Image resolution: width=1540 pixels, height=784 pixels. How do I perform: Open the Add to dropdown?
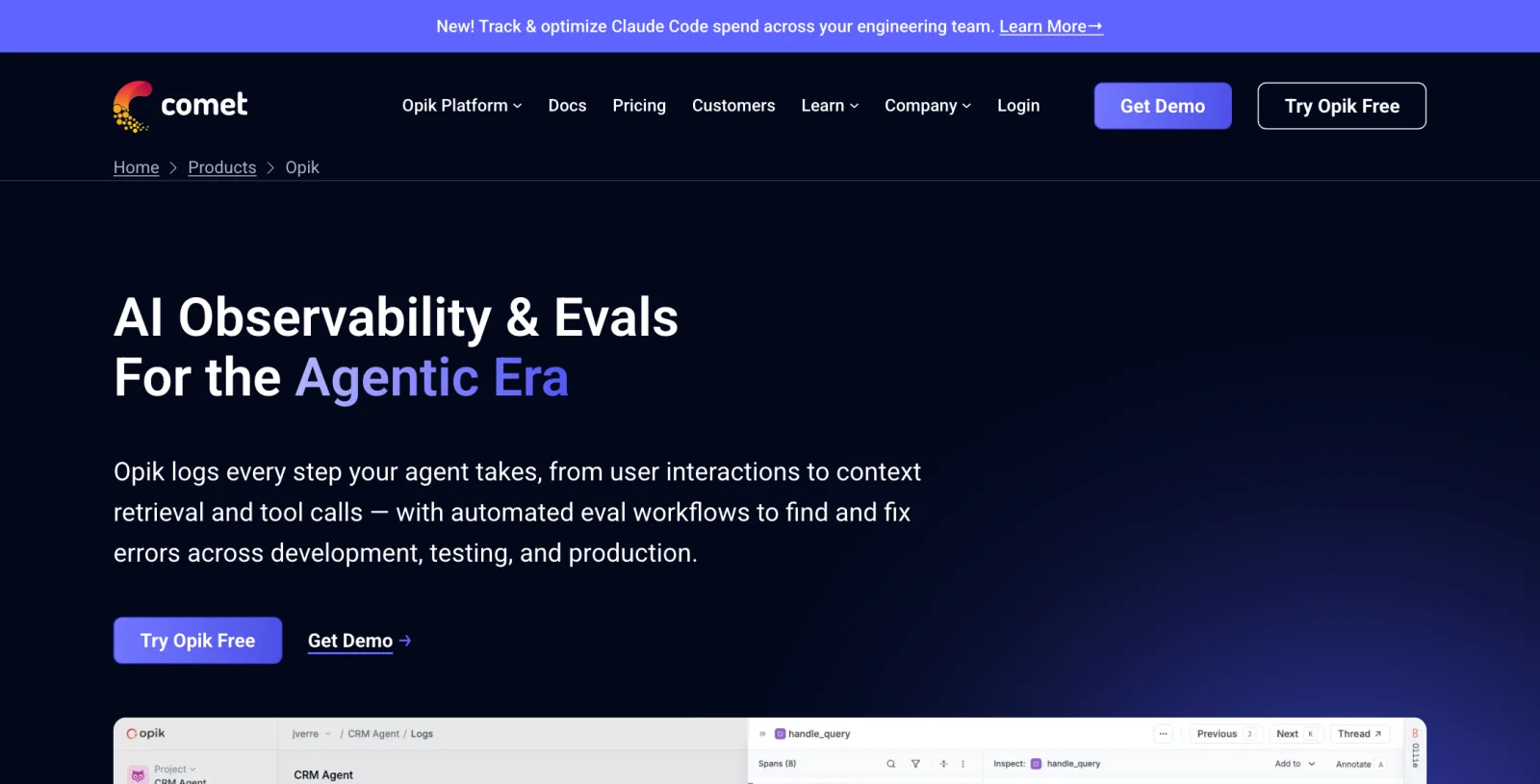1295,764
